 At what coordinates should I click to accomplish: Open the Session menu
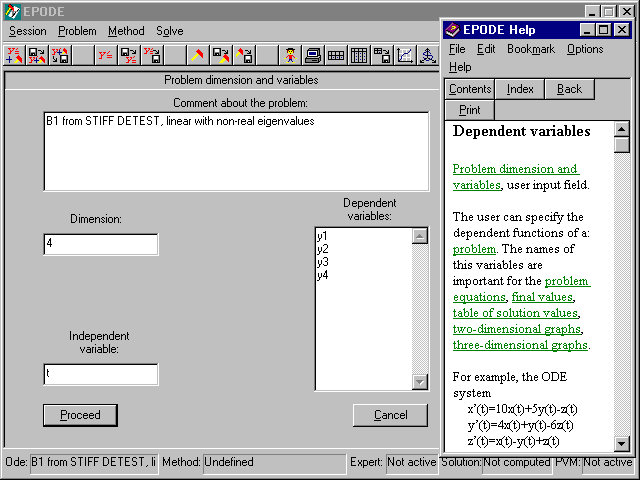[27, 31]
